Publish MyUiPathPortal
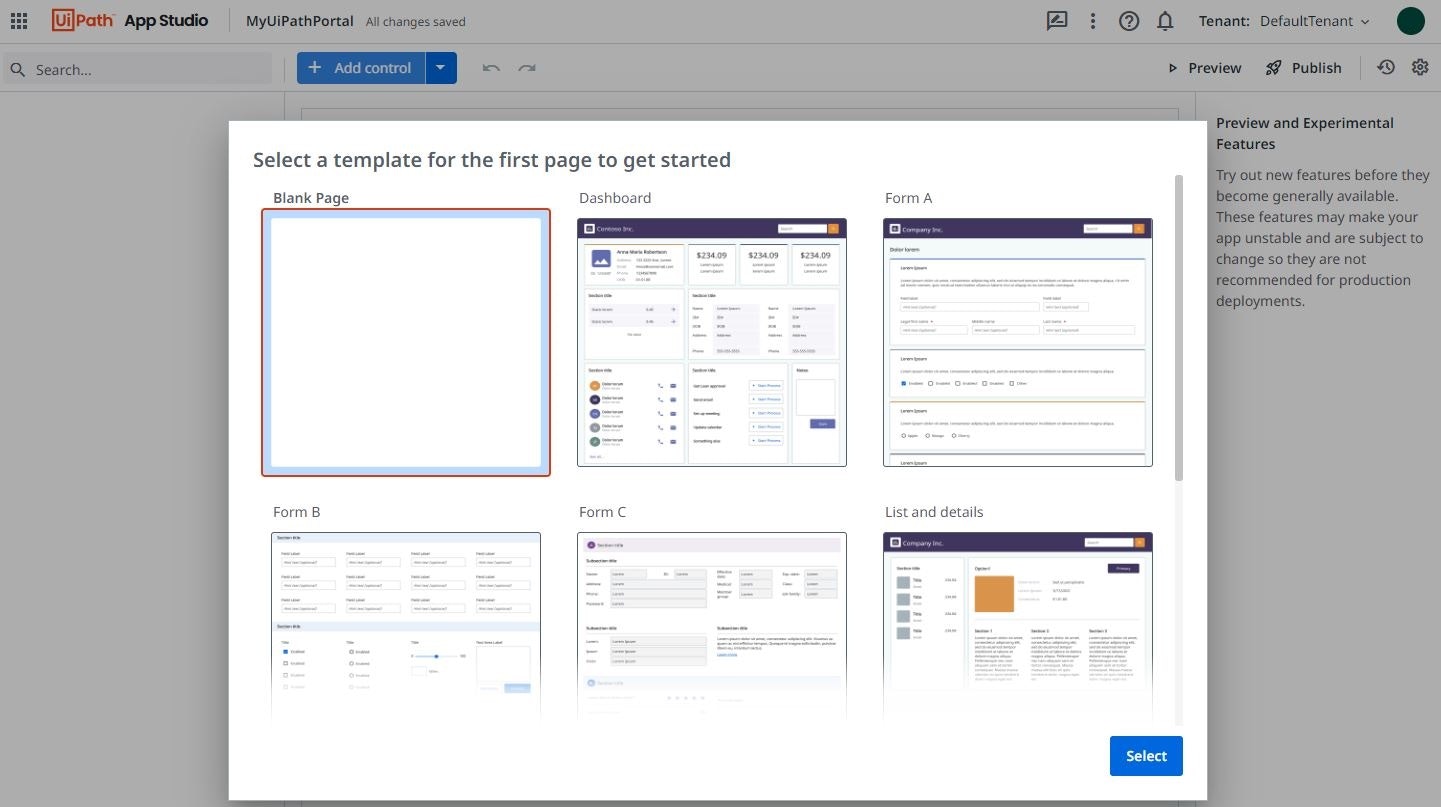 pyautogui.click(x=1304, y=67)
